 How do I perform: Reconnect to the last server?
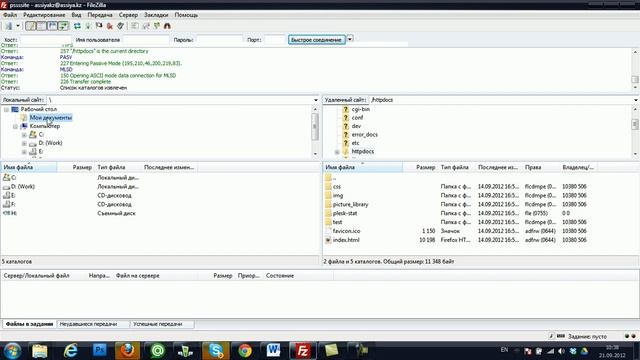pos(120,26)
